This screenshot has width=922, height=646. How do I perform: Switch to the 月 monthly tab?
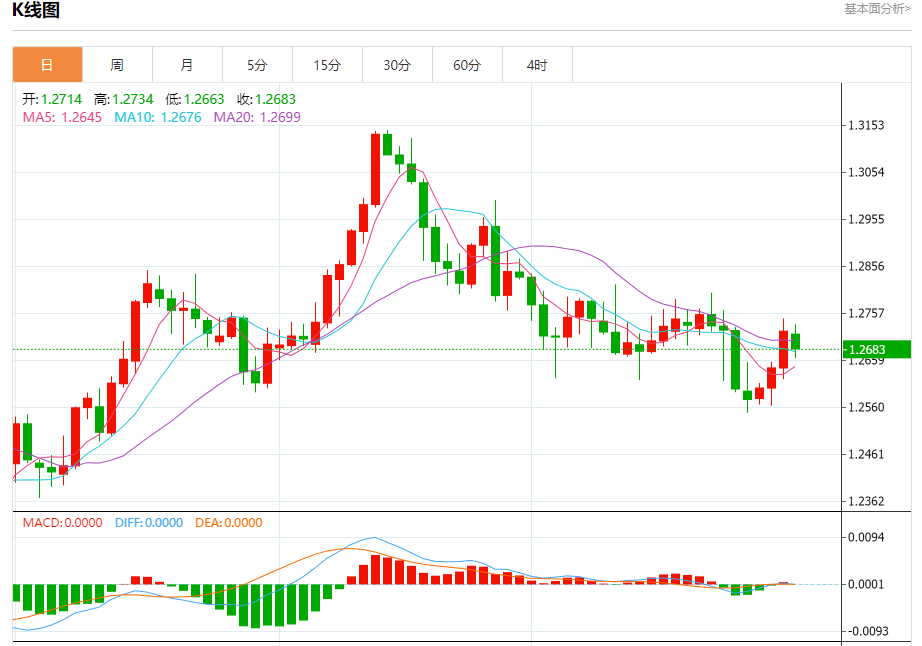pyautogui.click(x=187, y=65)
